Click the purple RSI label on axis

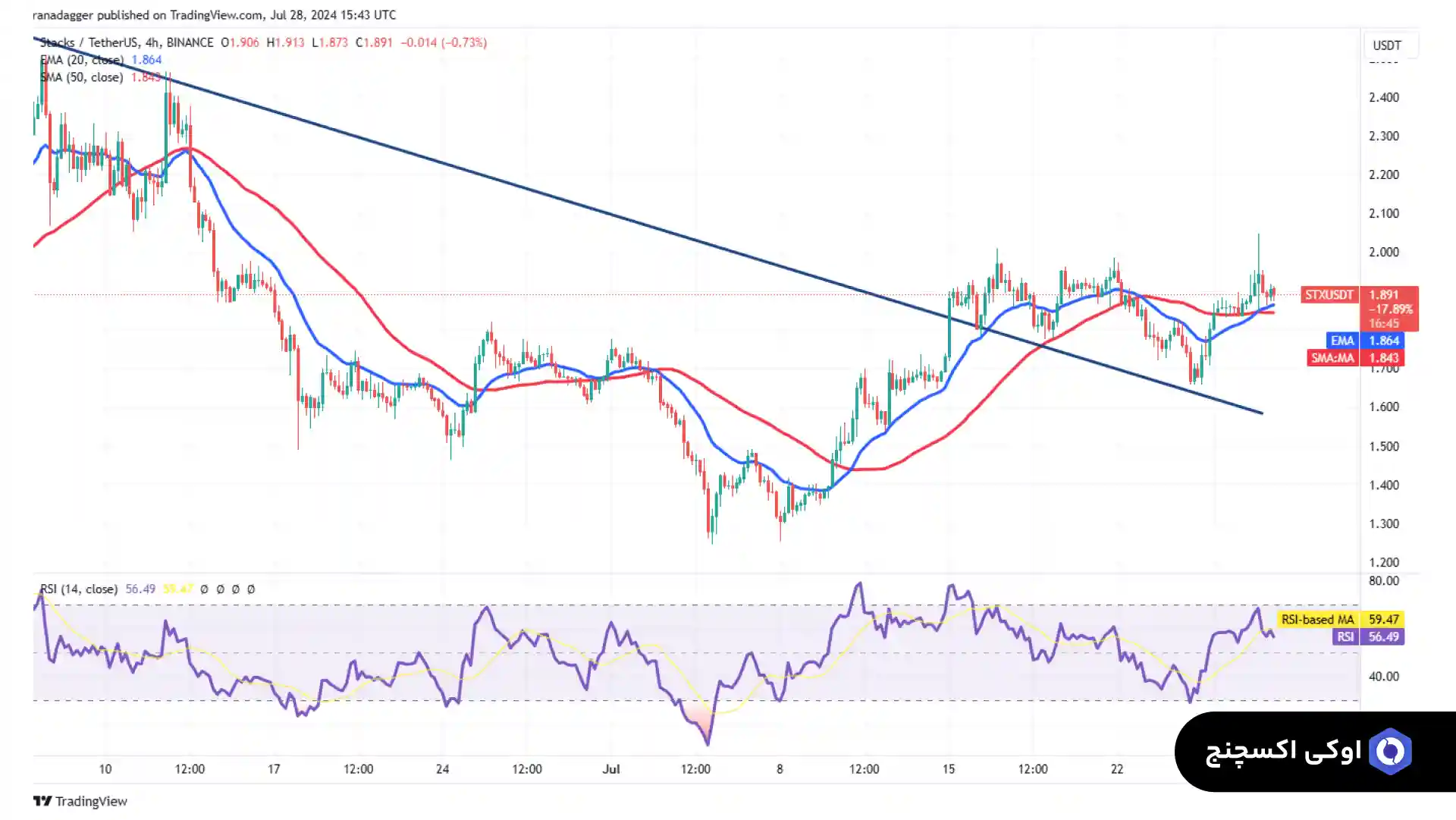[1345, 637]
